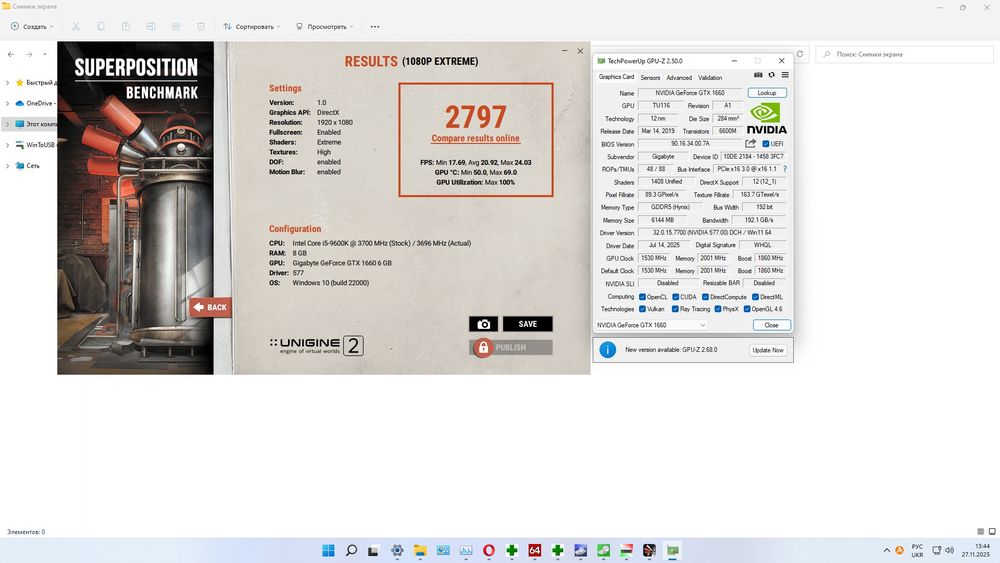Screen dimensions: 1000x563
Task: Click the Bus Interface question mark icon
Action: [784, 169]
